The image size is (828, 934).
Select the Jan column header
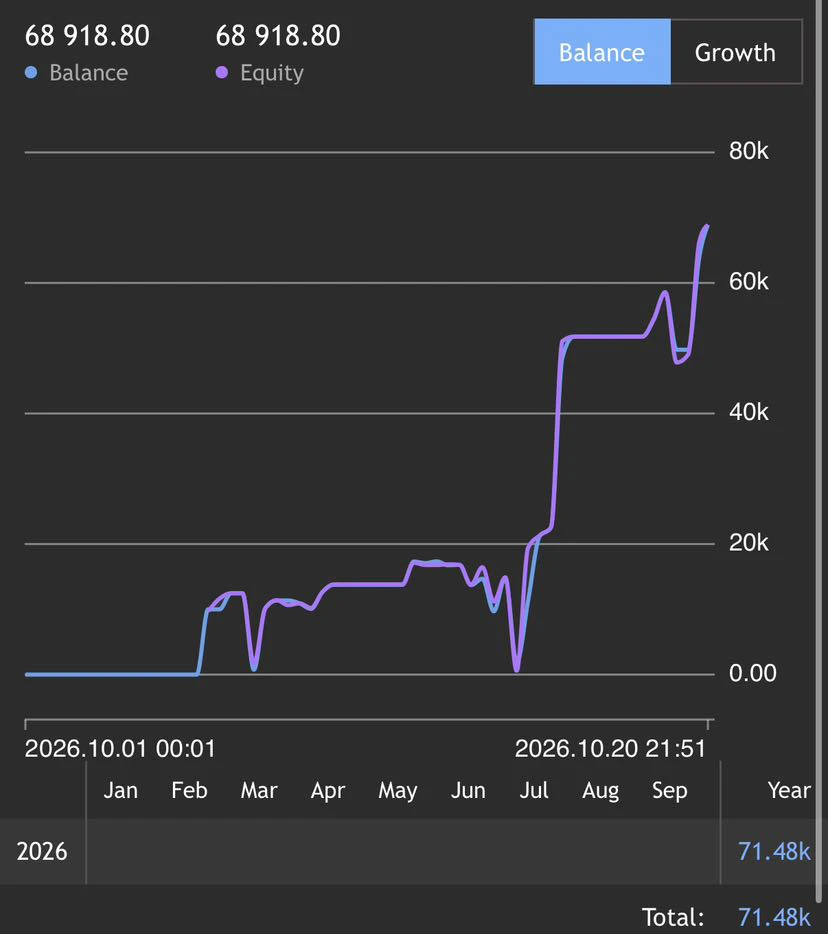click(x=121, y=790)
